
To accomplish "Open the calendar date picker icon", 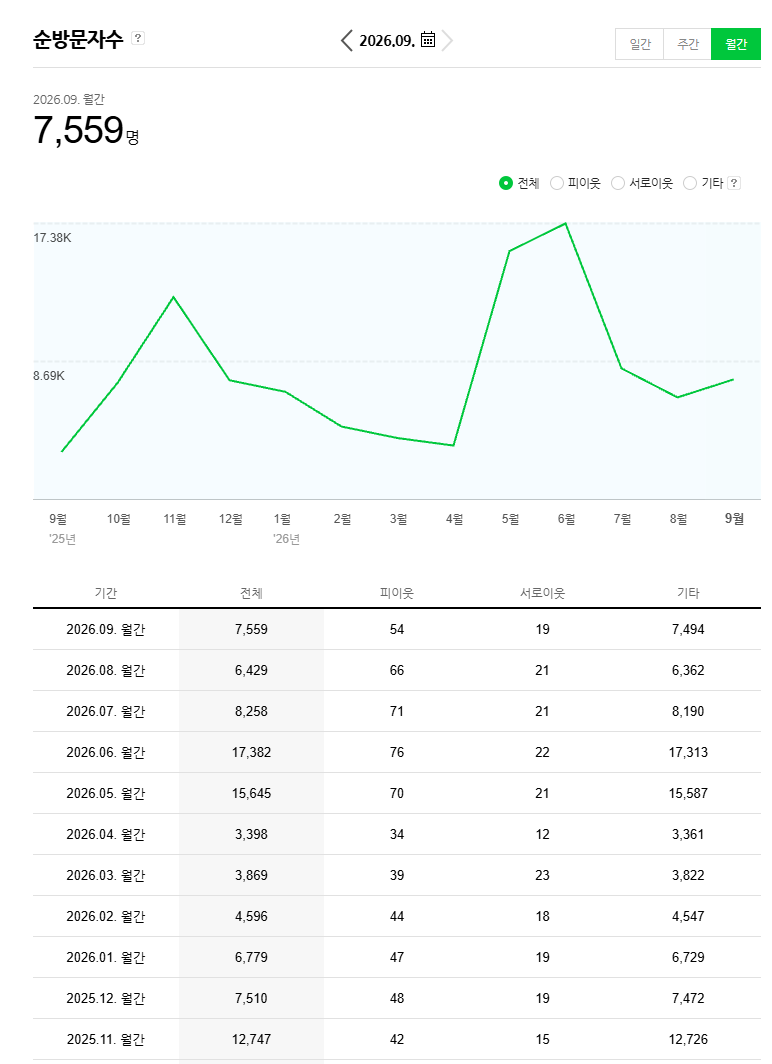I will click(x=427, y=39).
